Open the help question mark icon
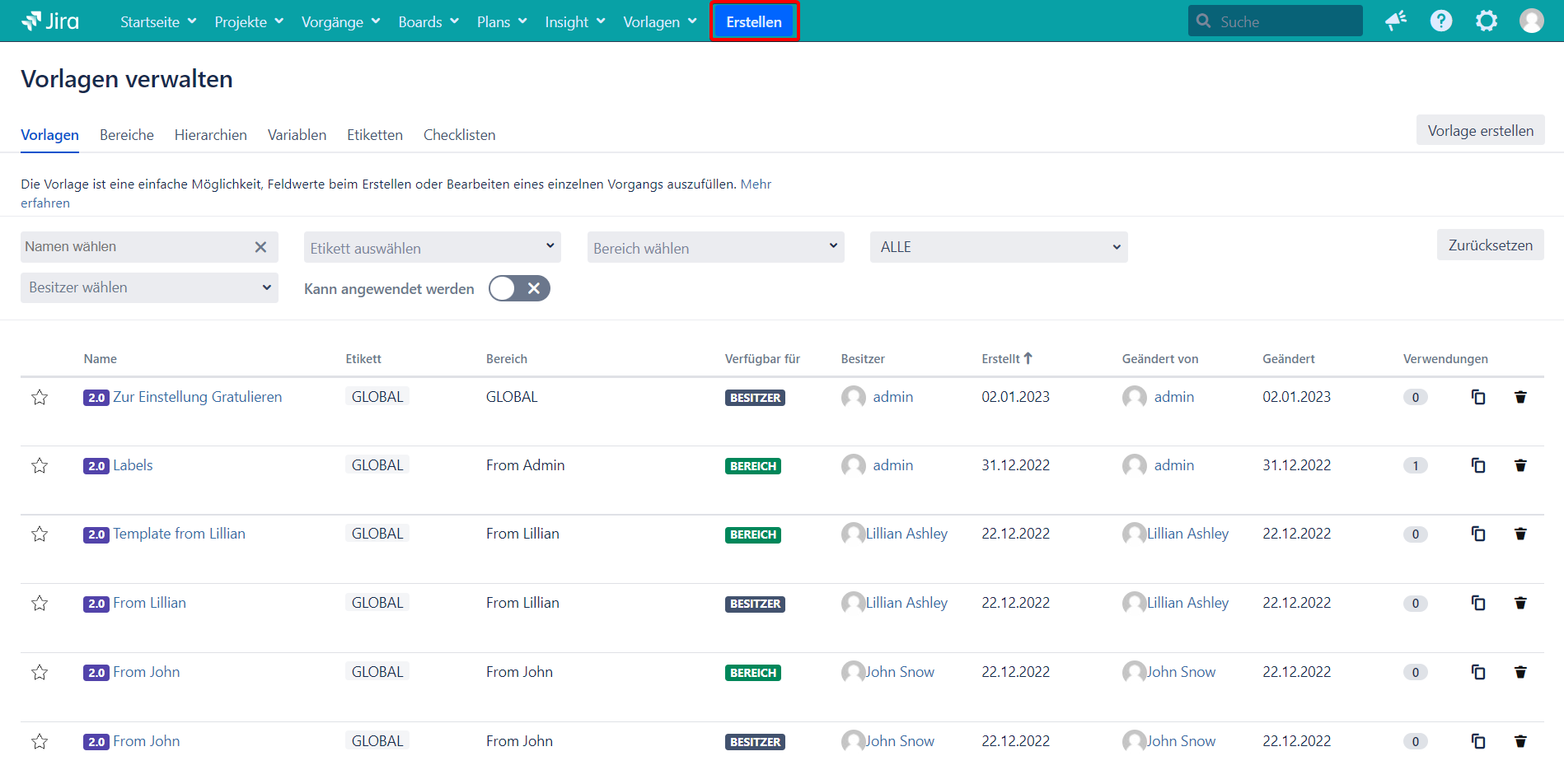This screenshot has width=1564, height=784. [x=1440, y=21]
